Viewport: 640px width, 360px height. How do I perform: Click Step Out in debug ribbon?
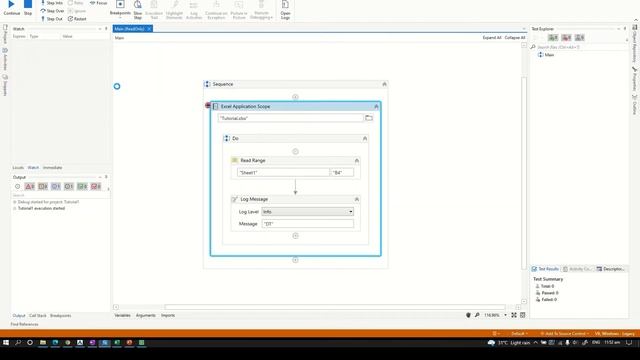51,19
